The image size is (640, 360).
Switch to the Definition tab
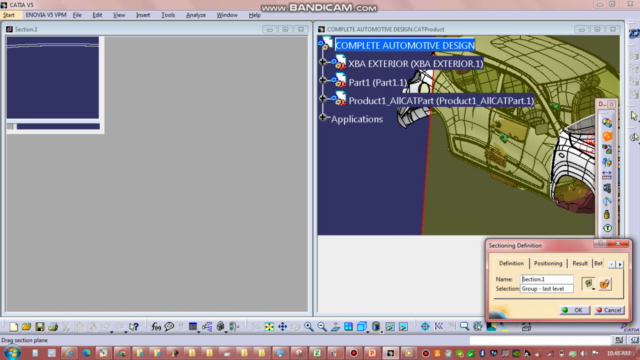pos(511,264)
